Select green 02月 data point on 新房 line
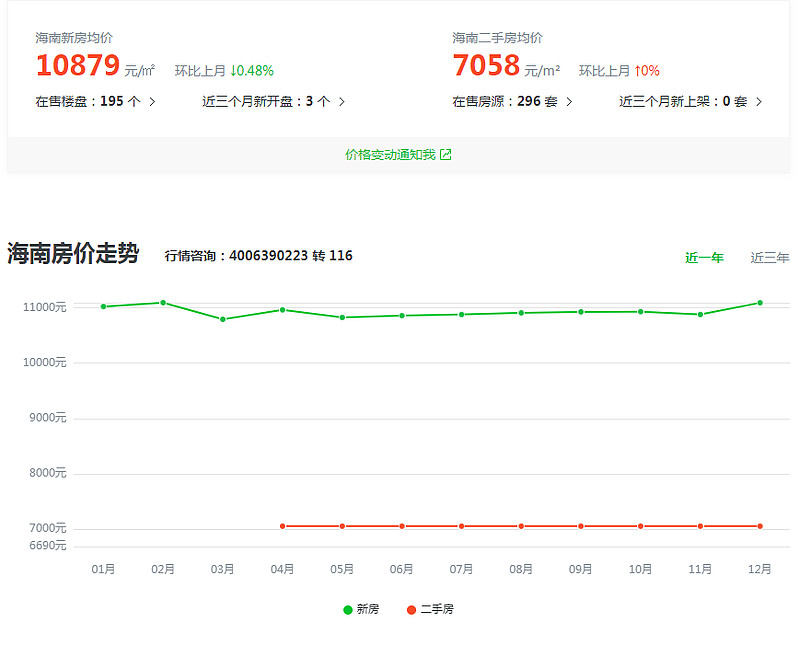This screenshot has height=645, width=800. tap(163, 303)
